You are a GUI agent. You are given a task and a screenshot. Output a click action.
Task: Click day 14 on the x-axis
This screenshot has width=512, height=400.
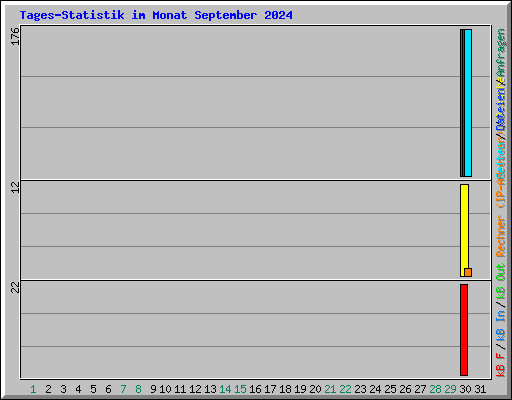pyautogui.click(x=225, y=389)
